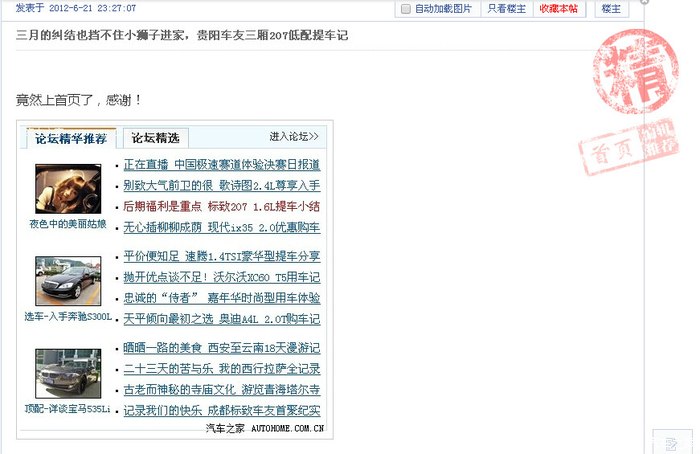Open the BMW 535Li car thumbnail

coord(68,374)
